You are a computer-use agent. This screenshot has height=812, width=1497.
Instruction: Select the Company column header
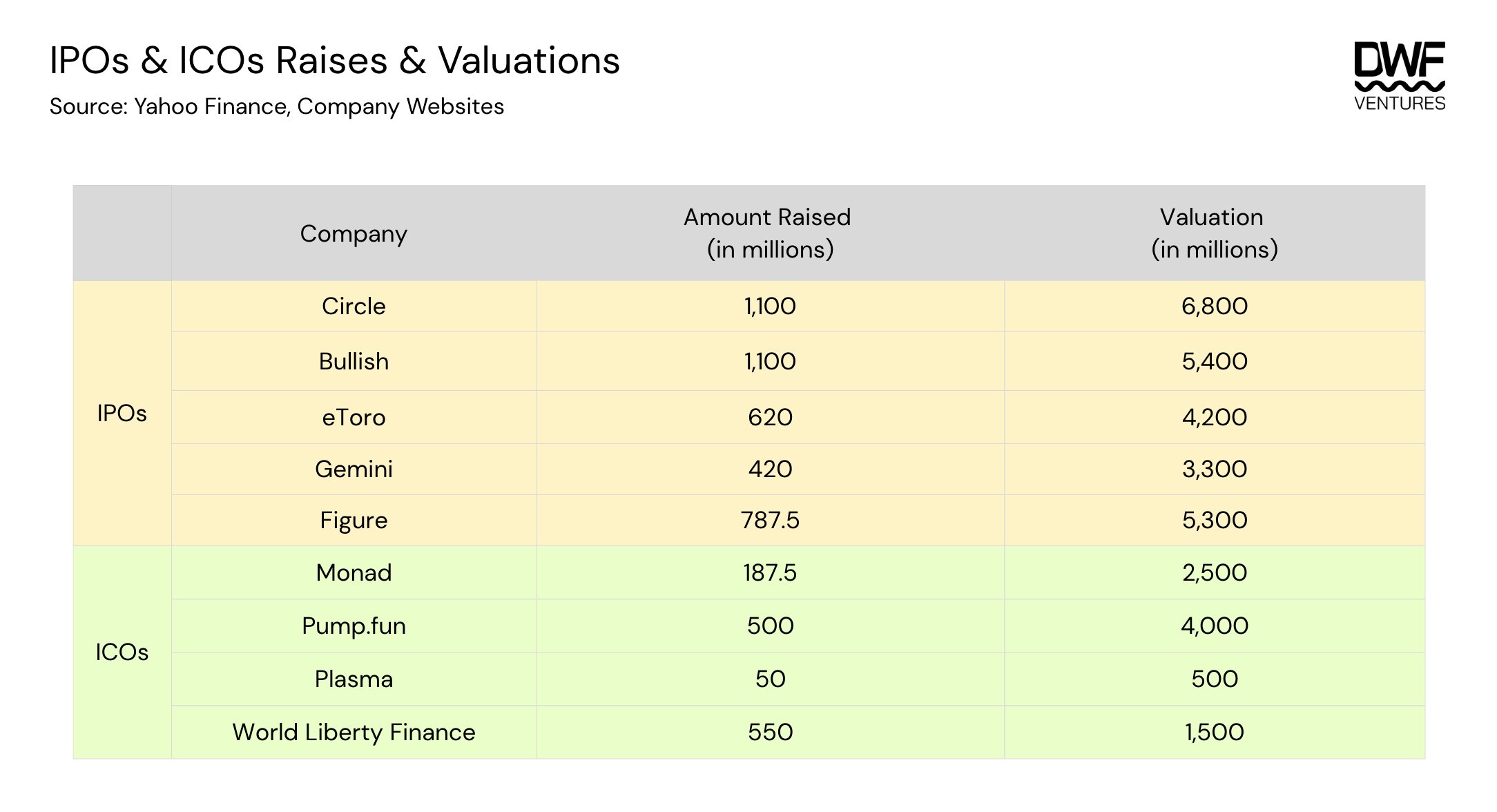(x=354, y=233)
